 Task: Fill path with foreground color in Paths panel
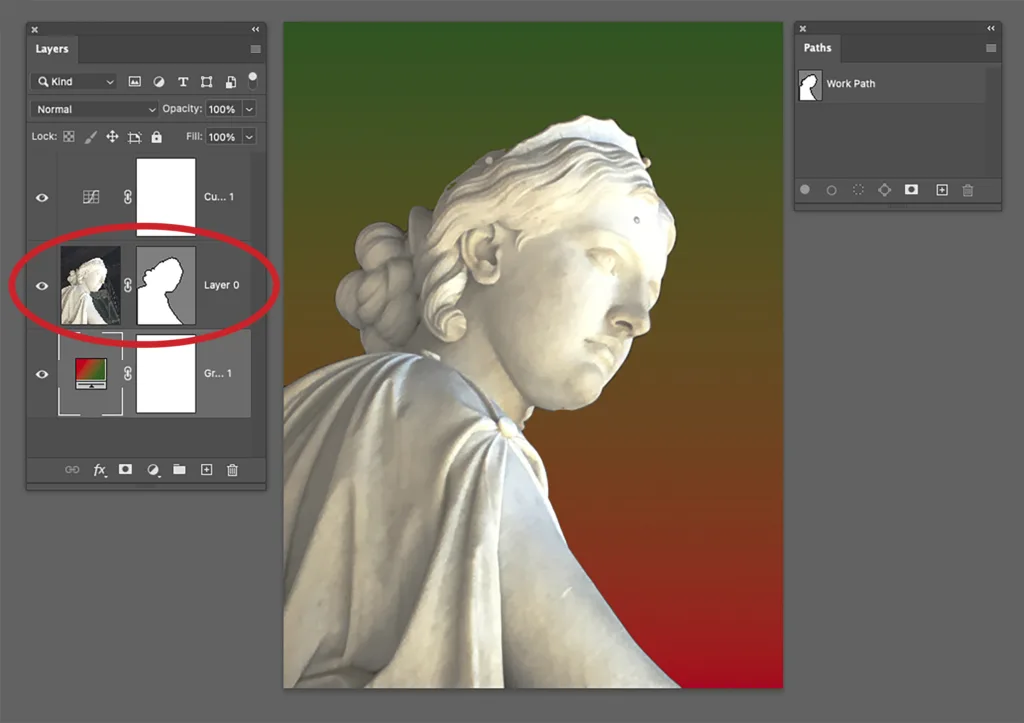pyautogui.click(x=805, y=190)
